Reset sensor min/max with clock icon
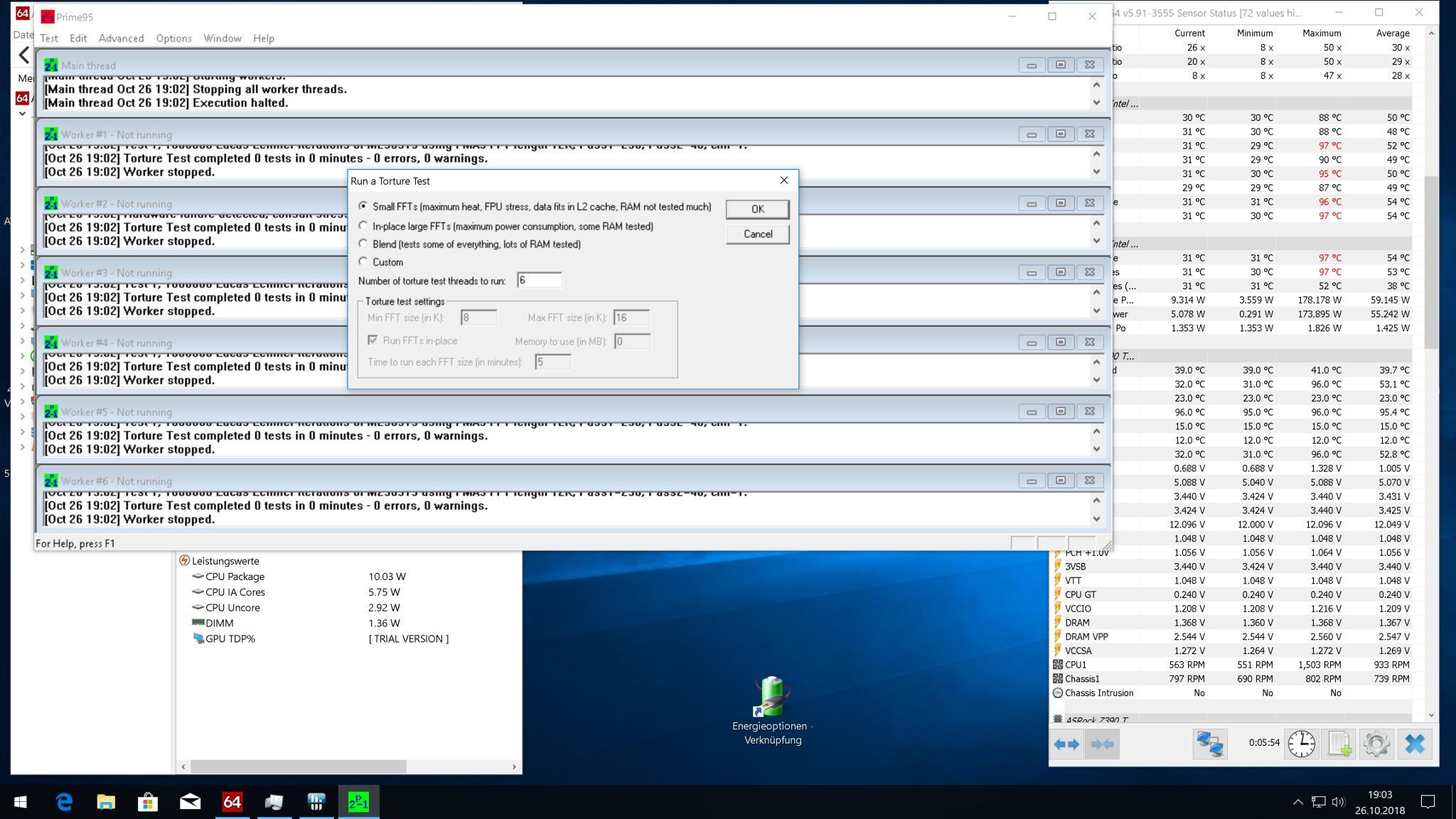 point(1301,744)
